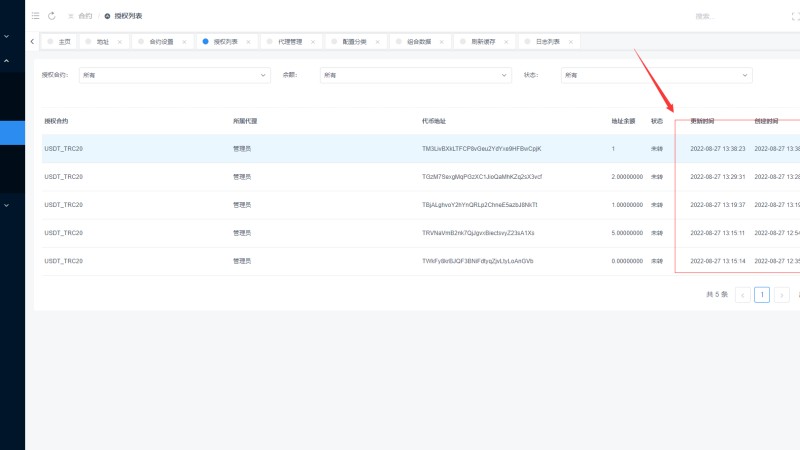The width and height of the screenshot is (800, 450).
Task: Click update time 2022-08-27 13:15:11
Action: click(717, 233)
